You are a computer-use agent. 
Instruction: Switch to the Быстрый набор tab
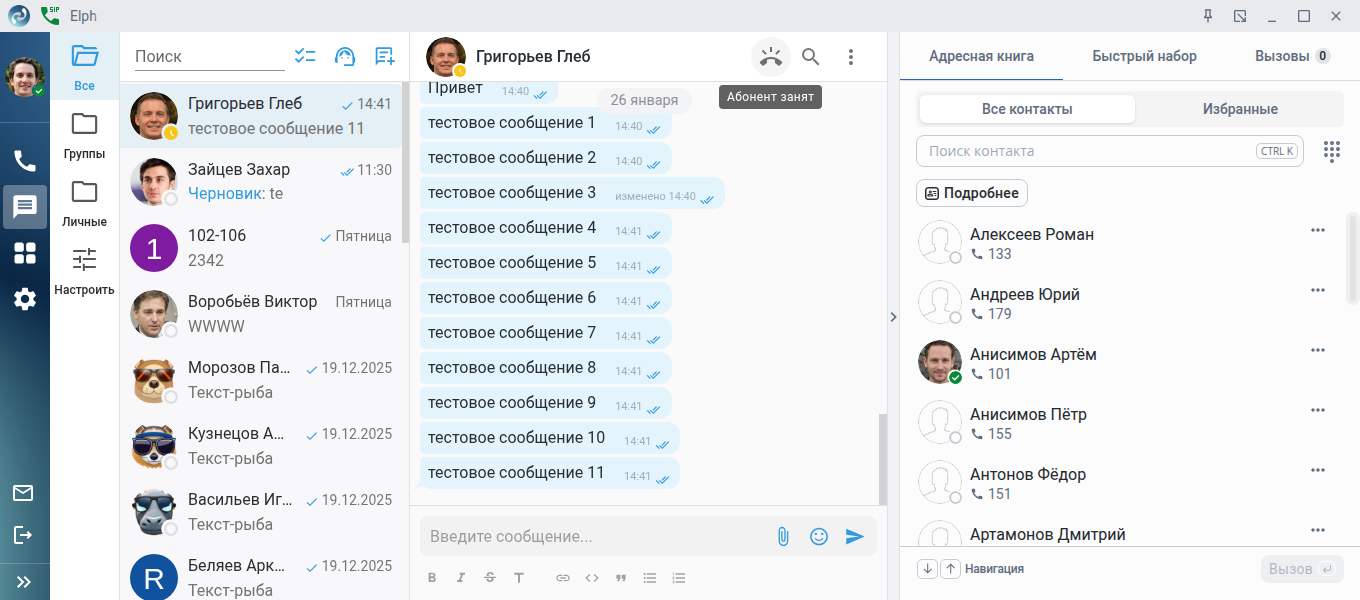point(1144,56)
